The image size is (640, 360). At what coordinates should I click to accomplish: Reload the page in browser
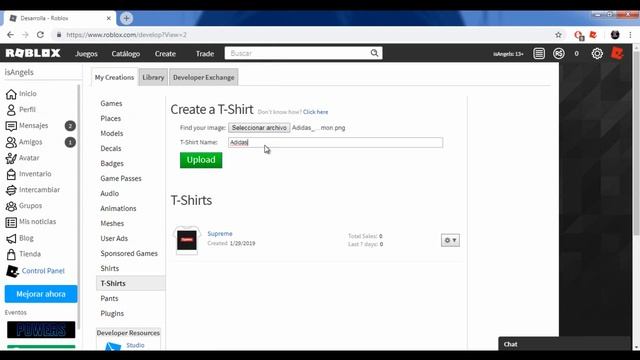point(40,35)
